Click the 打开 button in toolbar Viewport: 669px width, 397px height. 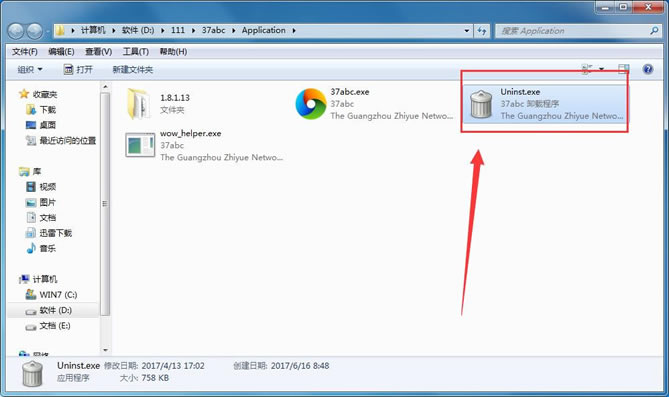pos(78,70)
